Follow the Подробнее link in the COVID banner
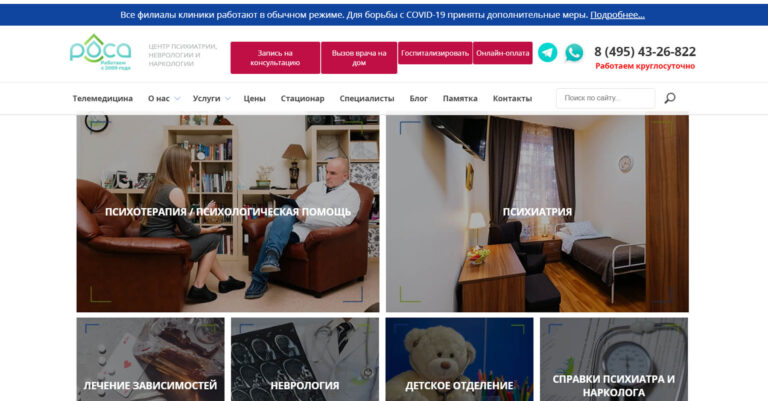 617,15
